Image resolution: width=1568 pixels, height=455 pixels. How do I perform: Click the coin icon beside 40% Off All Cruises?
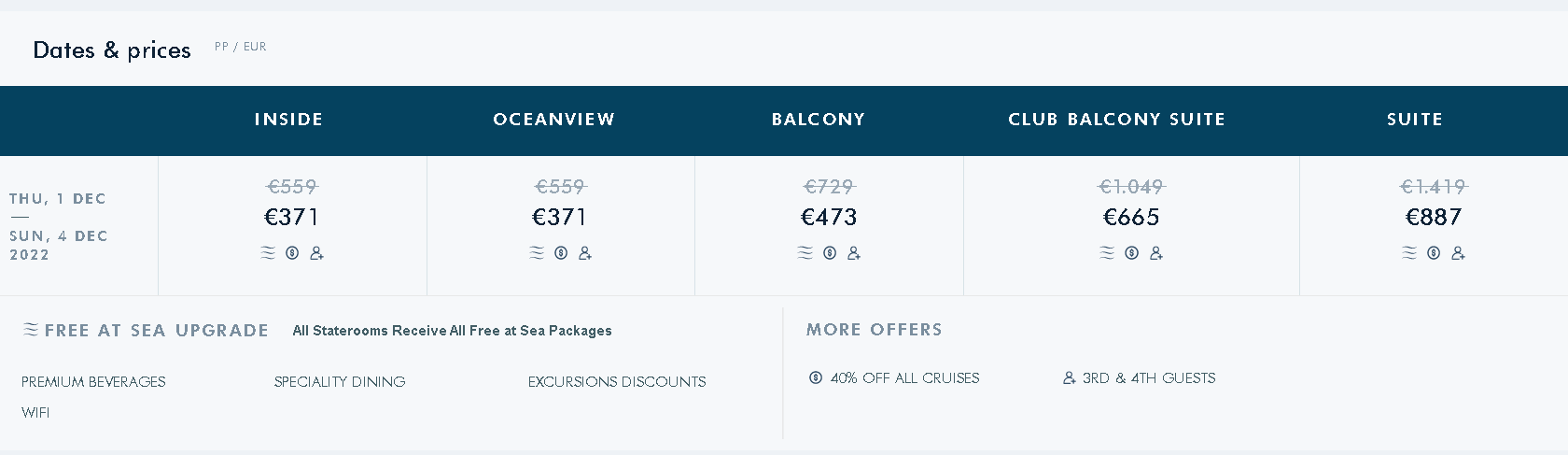pyautogui.click(x=816, y=378)
